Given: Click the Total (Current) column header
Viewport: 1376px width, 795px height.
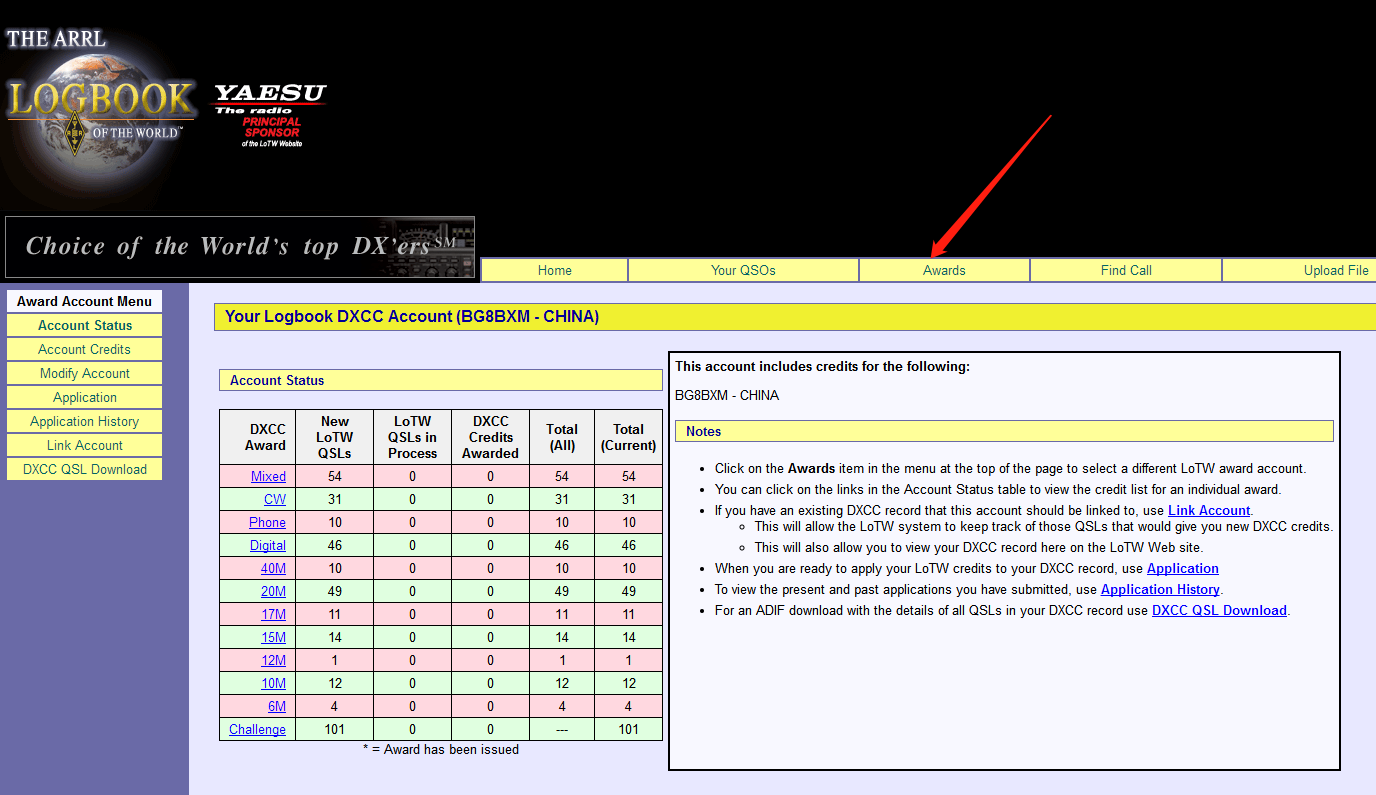Looking at the screenshot, I should (x=629, y=437).
